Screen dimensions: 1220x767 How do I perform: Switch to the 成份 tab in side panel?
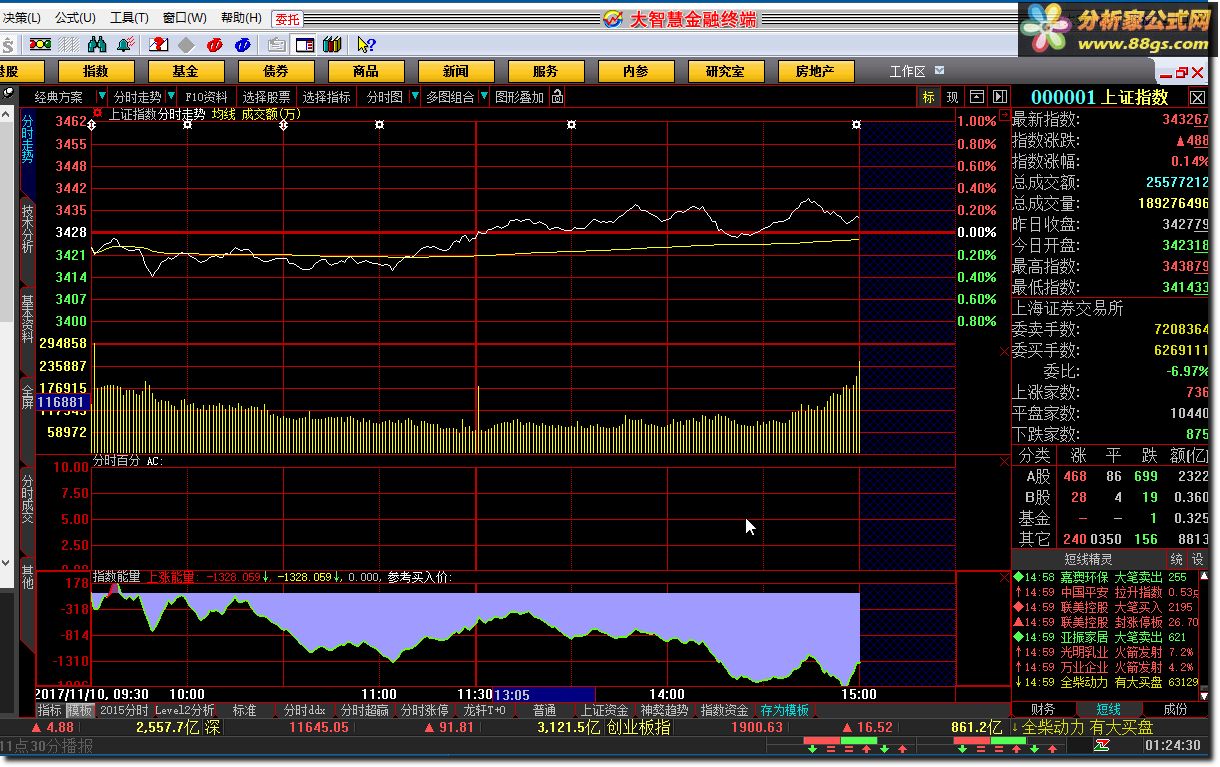(x=1175, y=709)
